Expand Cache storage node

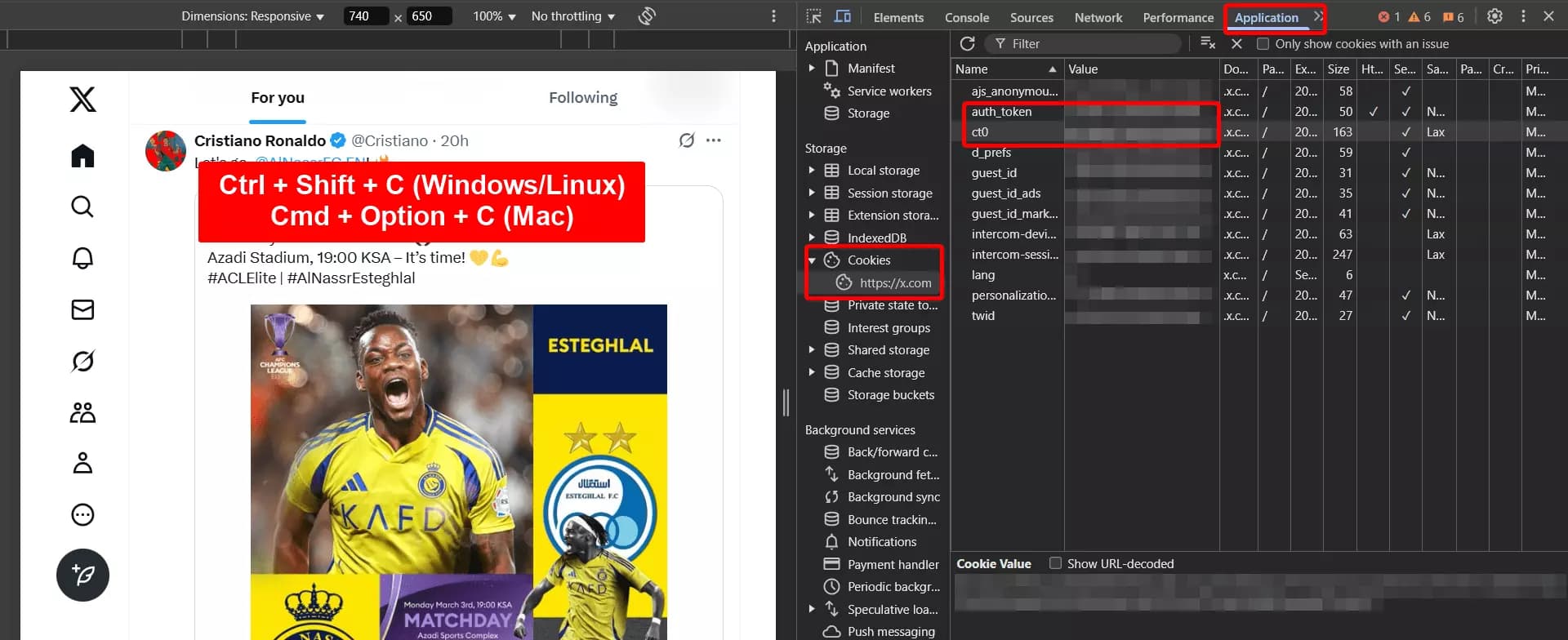(x=812, y=372)
